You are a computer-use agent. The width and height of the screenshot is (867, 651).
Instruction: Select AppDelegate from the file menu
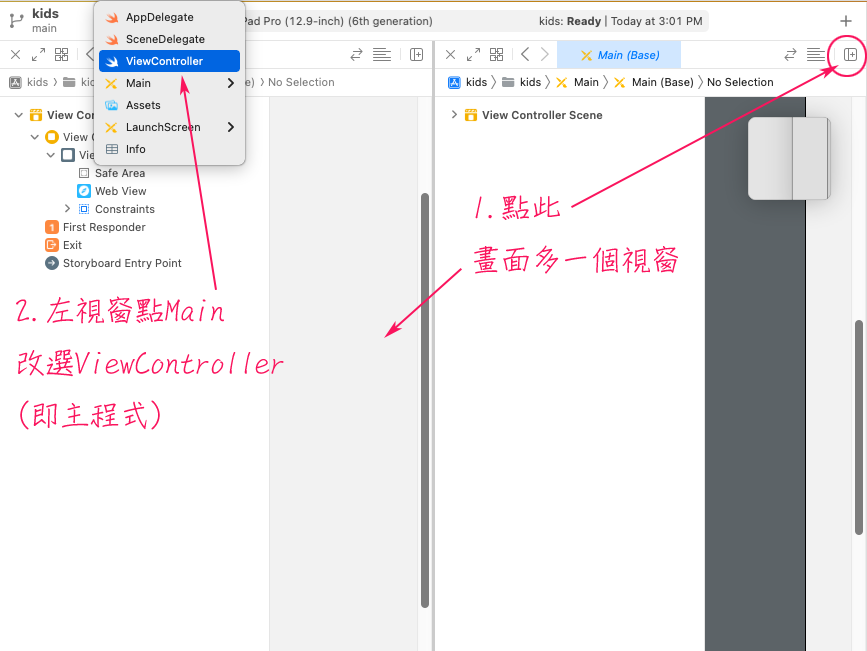pos(169,17)
